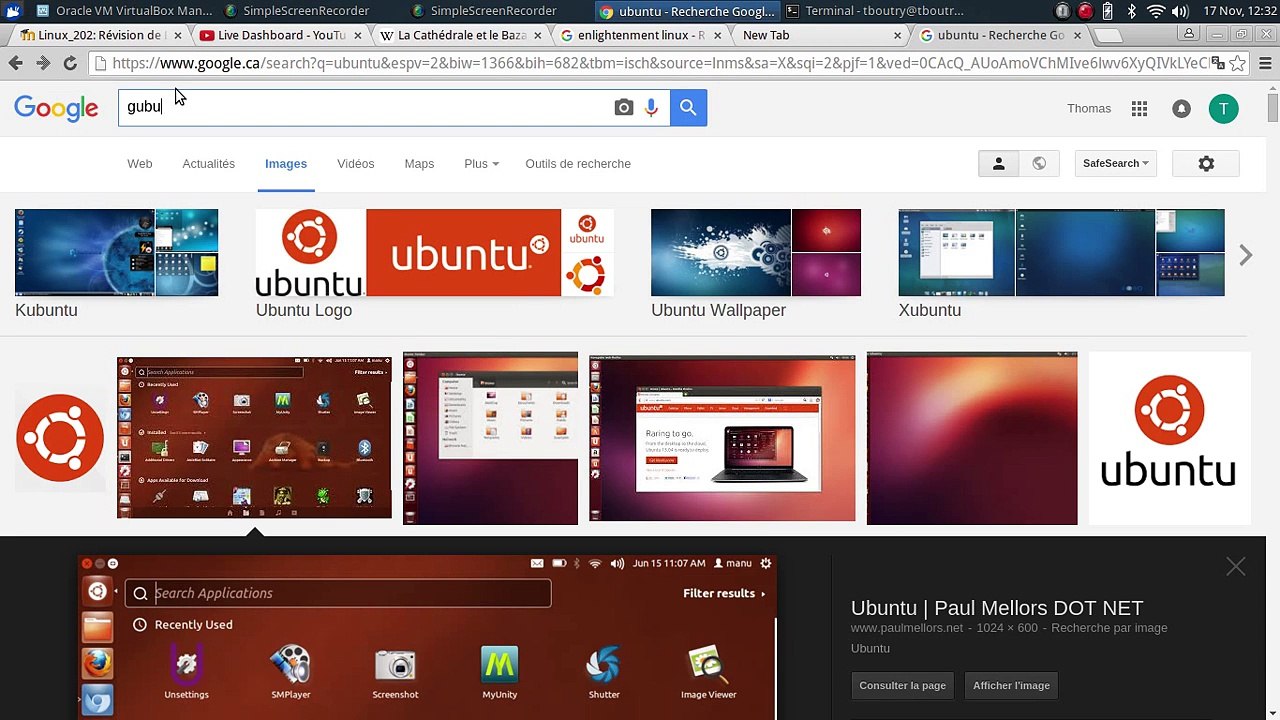Open the www.paulmellors.net source link
Screen dimensions: 1280x720
click(907, 628)
